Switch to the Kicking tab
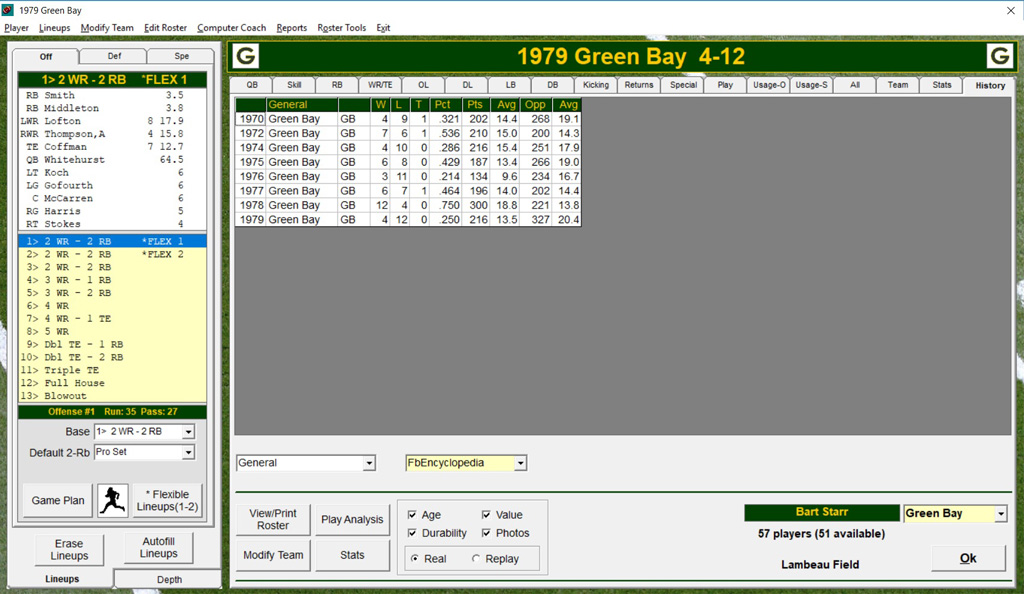Screen dimensions: 1024x594 [x=596, y=86]
